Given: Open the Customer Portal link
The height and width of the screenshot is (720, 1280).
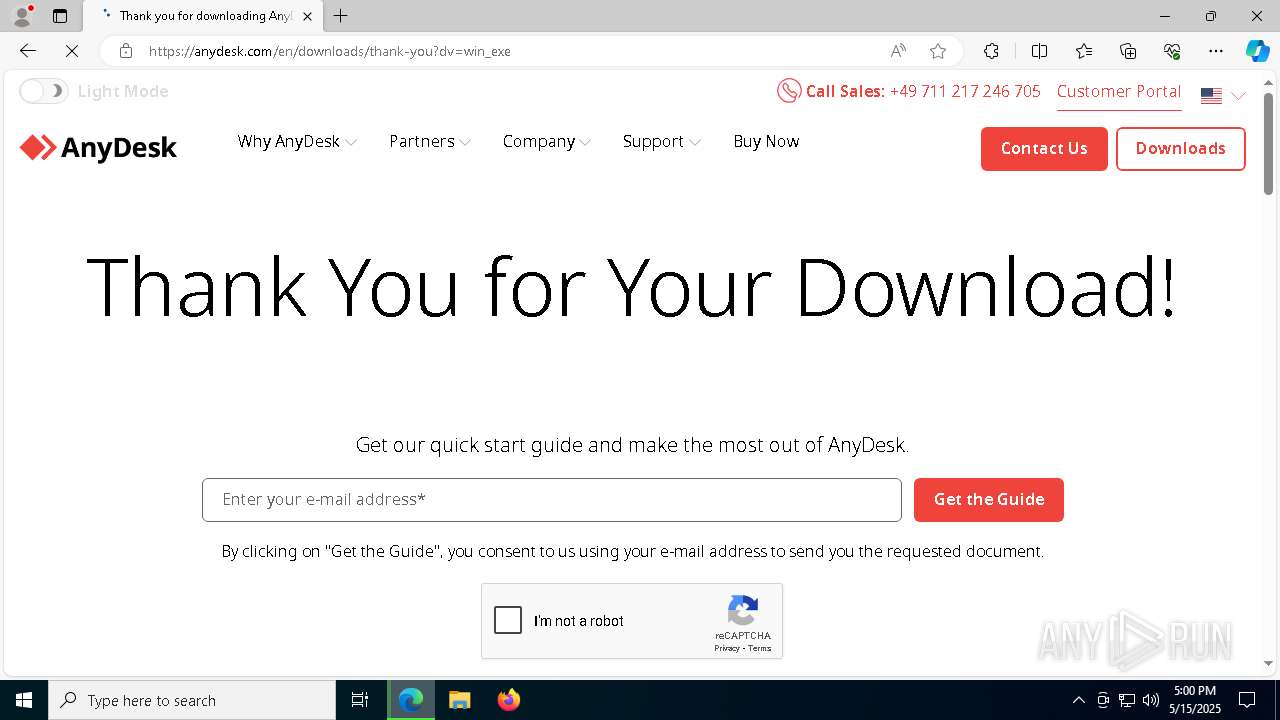Looking at the screenshot, I should pos(1119,91).
